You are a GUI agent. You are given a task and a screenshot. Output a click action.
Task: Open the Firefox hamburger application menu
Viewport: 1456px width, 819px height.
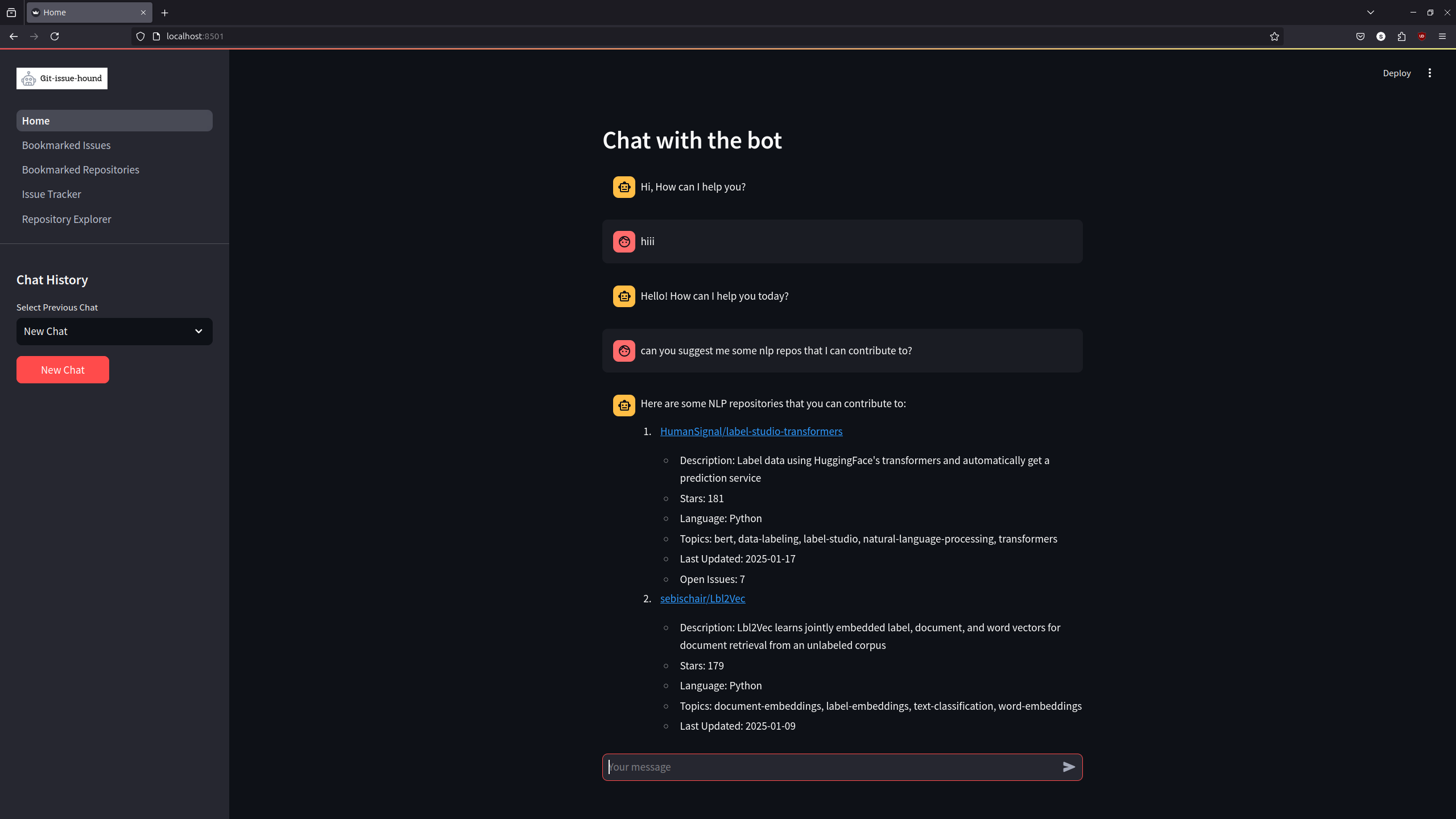coord(1442,36)
